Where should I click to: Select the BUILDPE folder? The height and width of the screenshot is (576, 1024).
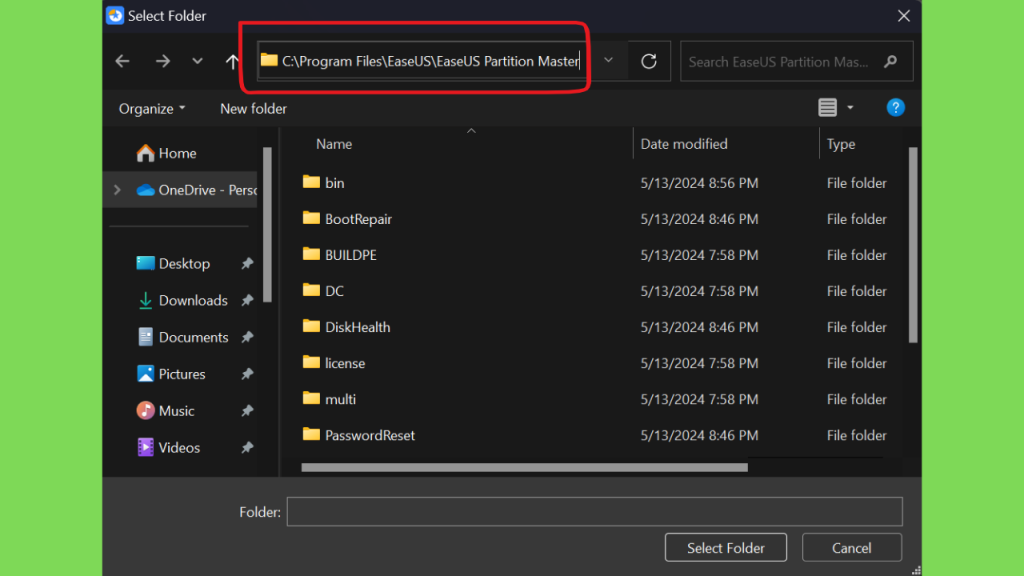[351, 255]
